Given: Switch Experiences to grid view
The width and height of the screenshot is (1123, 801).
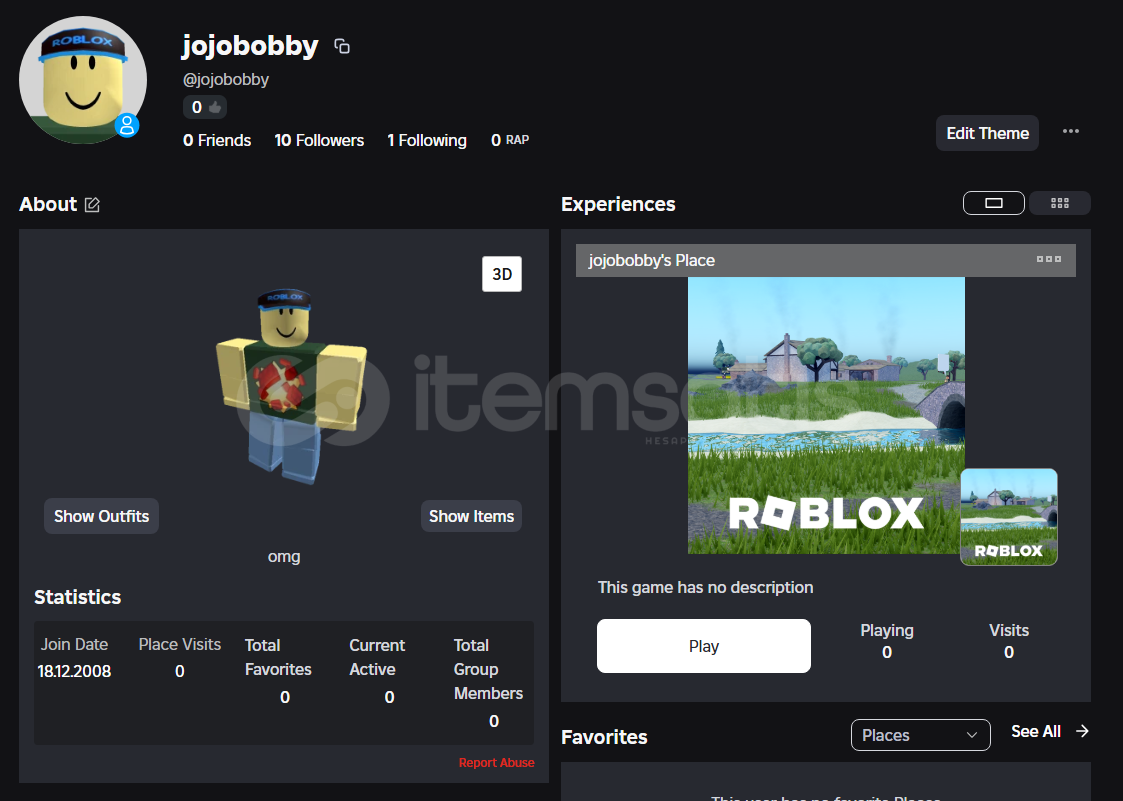Looking at the screenshot, I should point(1060,203).
